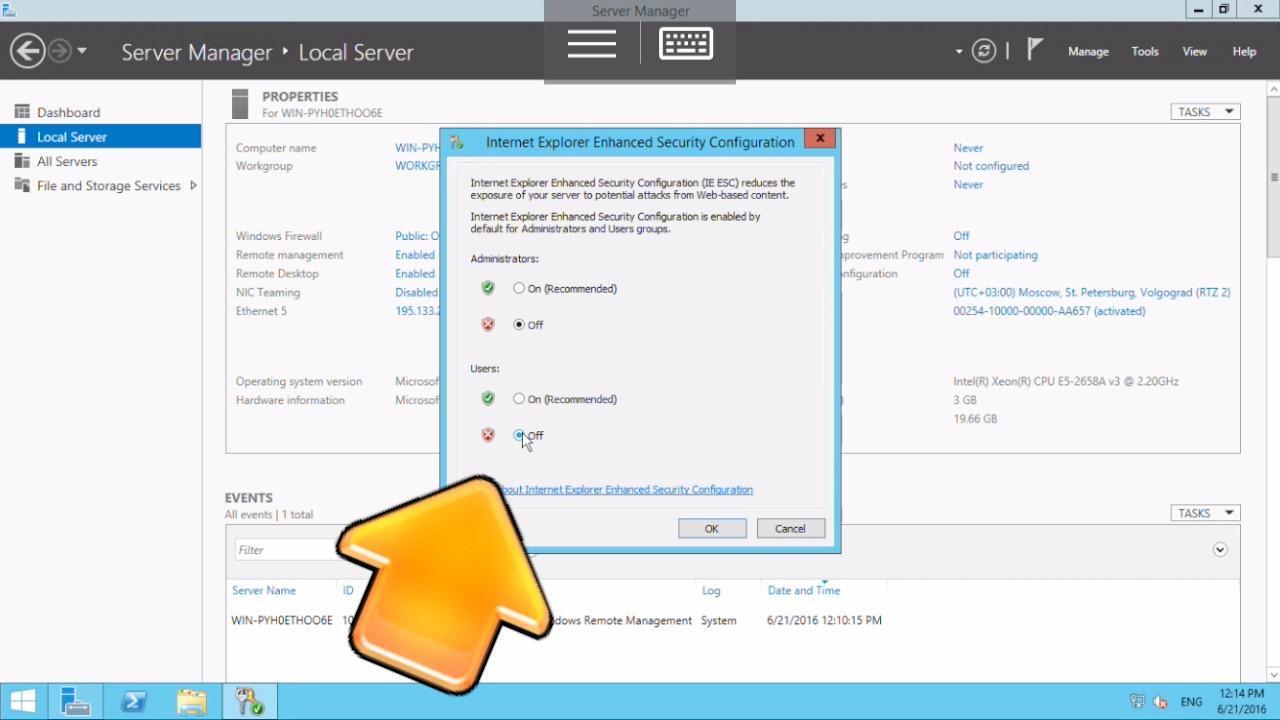Click the Windows Firewall Public value
The image size is (1280, 720).
[417, 236]
